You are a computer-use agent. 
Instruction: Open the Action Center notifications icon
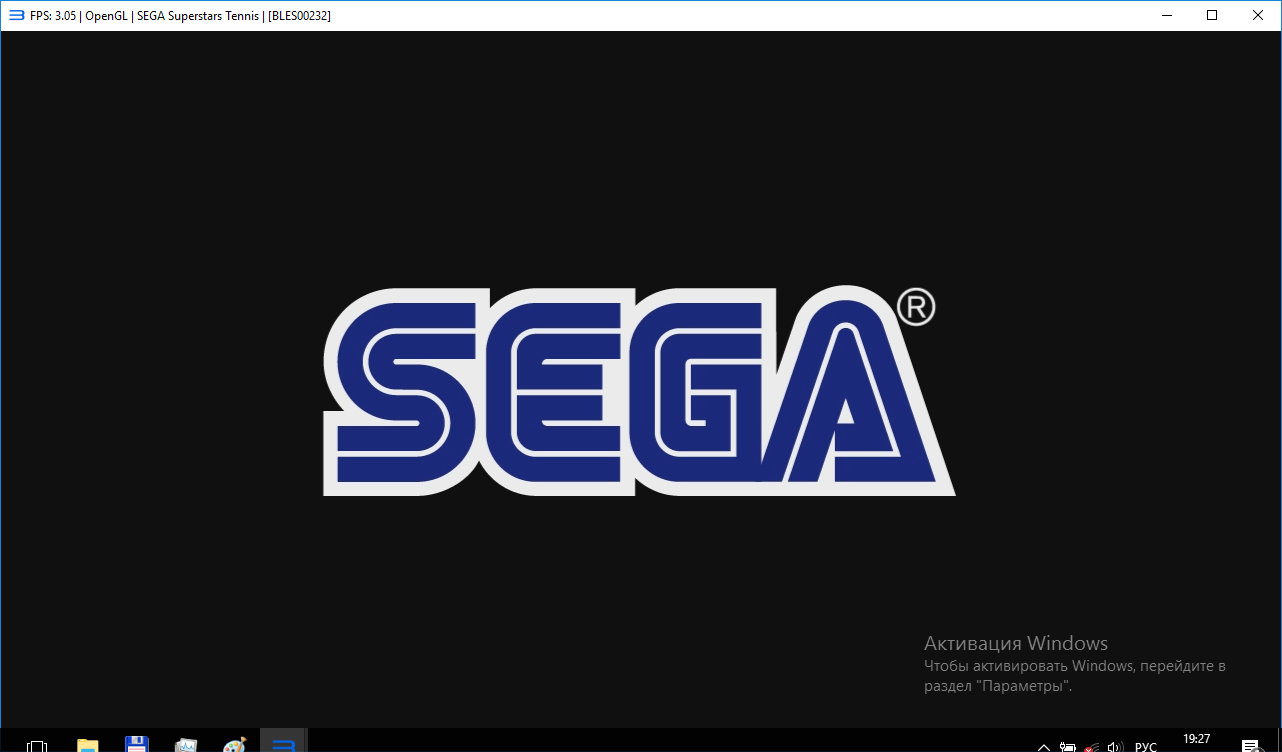[x=1250, y=746]
